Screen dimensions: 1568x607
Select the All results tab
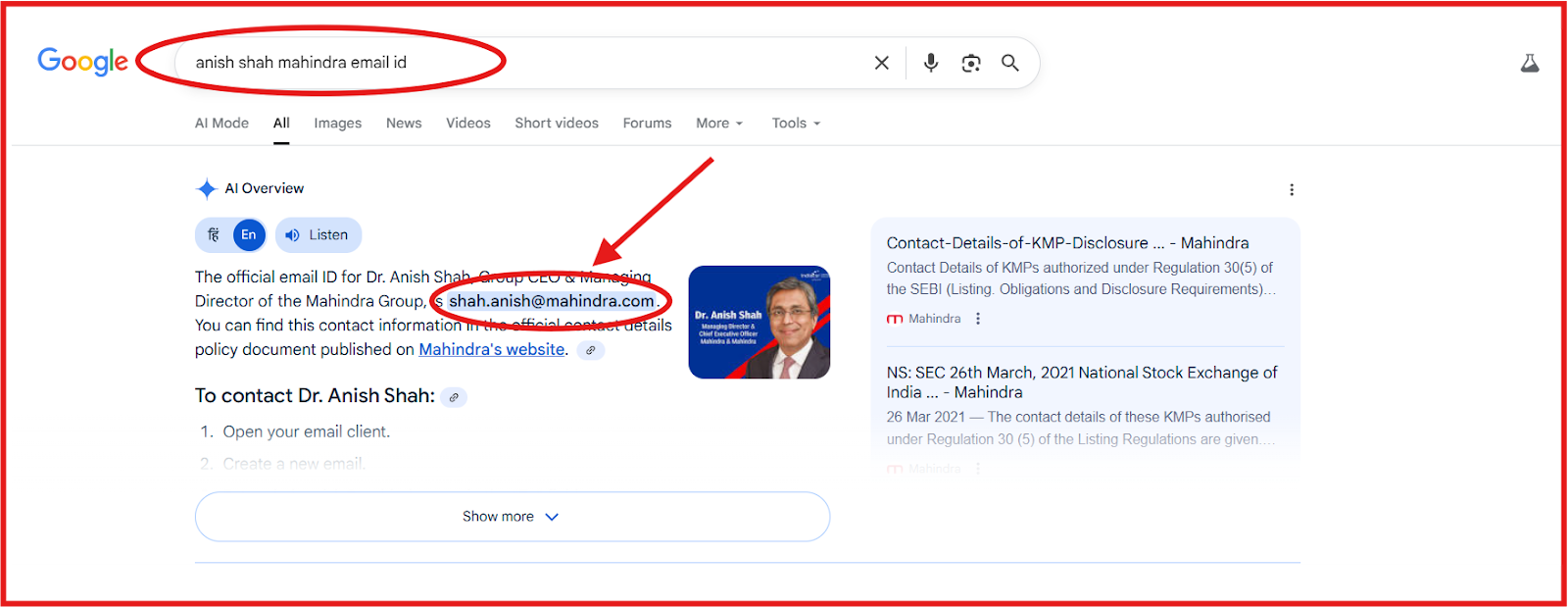[281, 123]
